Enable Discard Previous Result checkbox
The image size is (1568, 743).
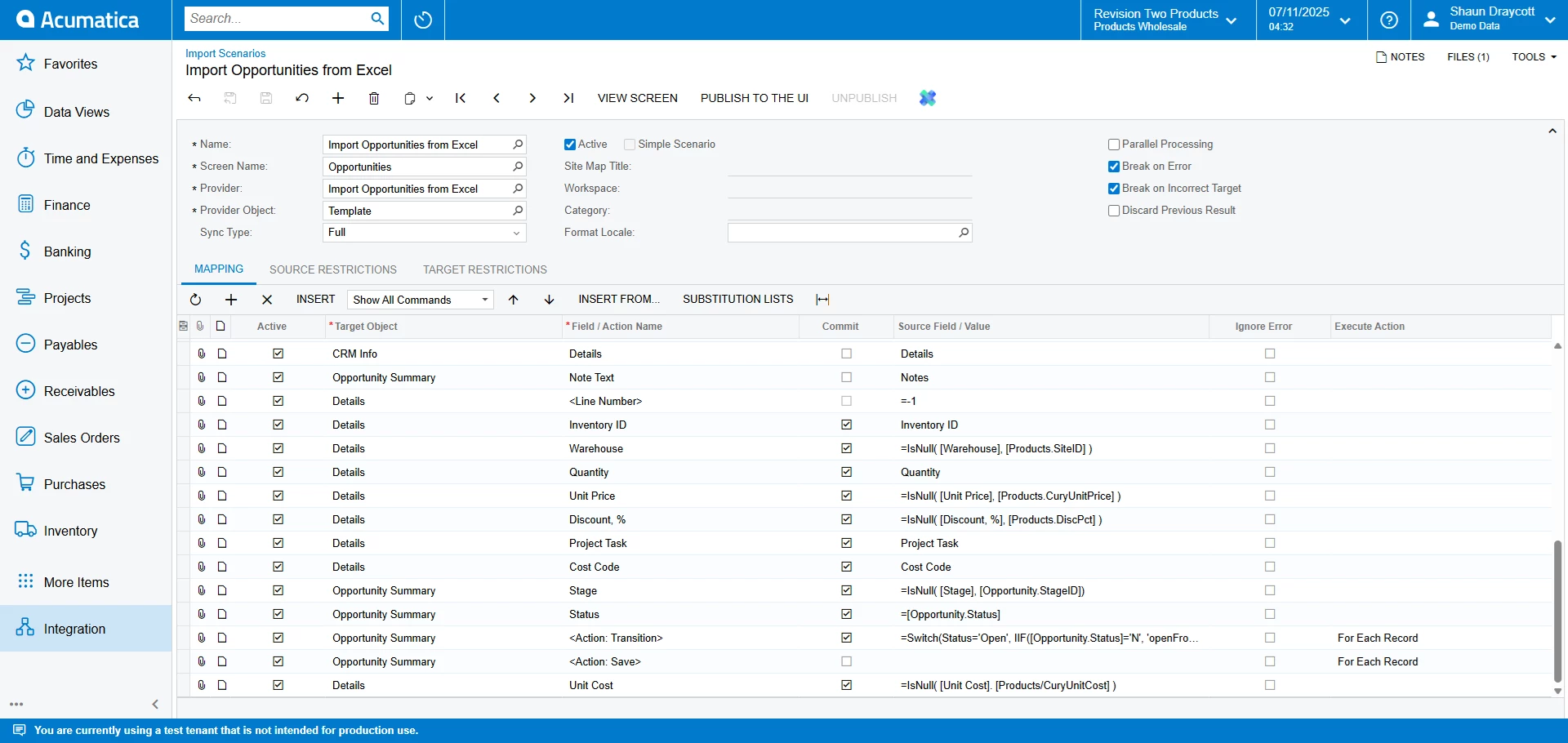1114,211
